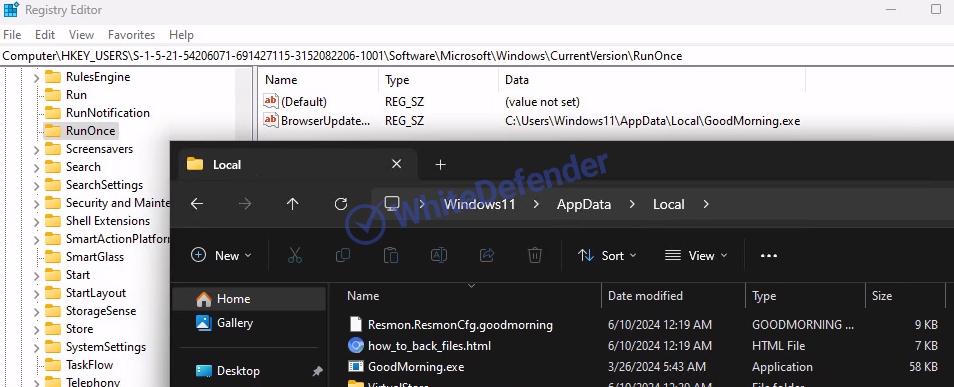
Task: Expand the Search registry key
Action: [37, 167]
